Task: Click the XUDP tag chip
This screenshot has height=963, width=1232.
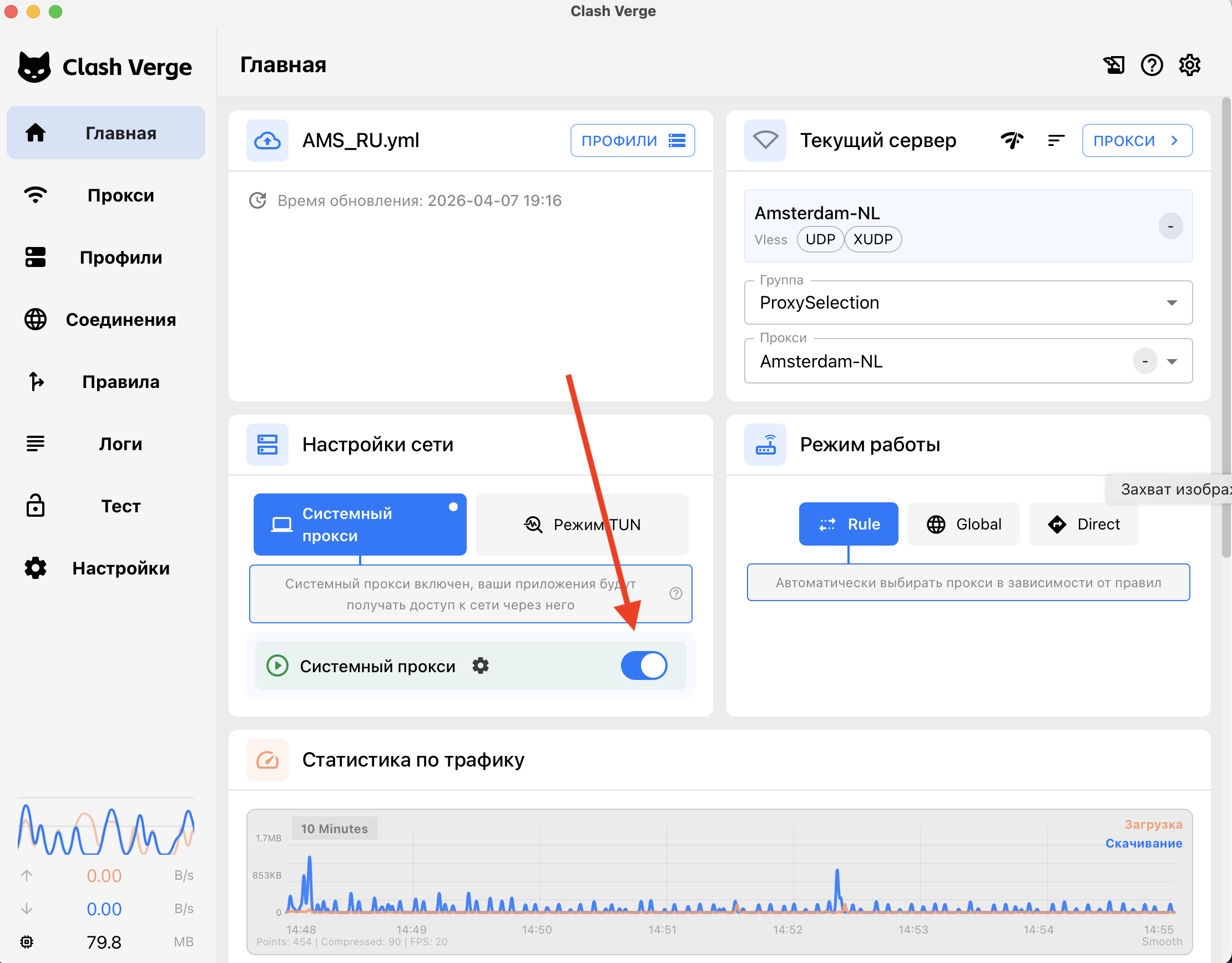Action: (872, 239)
